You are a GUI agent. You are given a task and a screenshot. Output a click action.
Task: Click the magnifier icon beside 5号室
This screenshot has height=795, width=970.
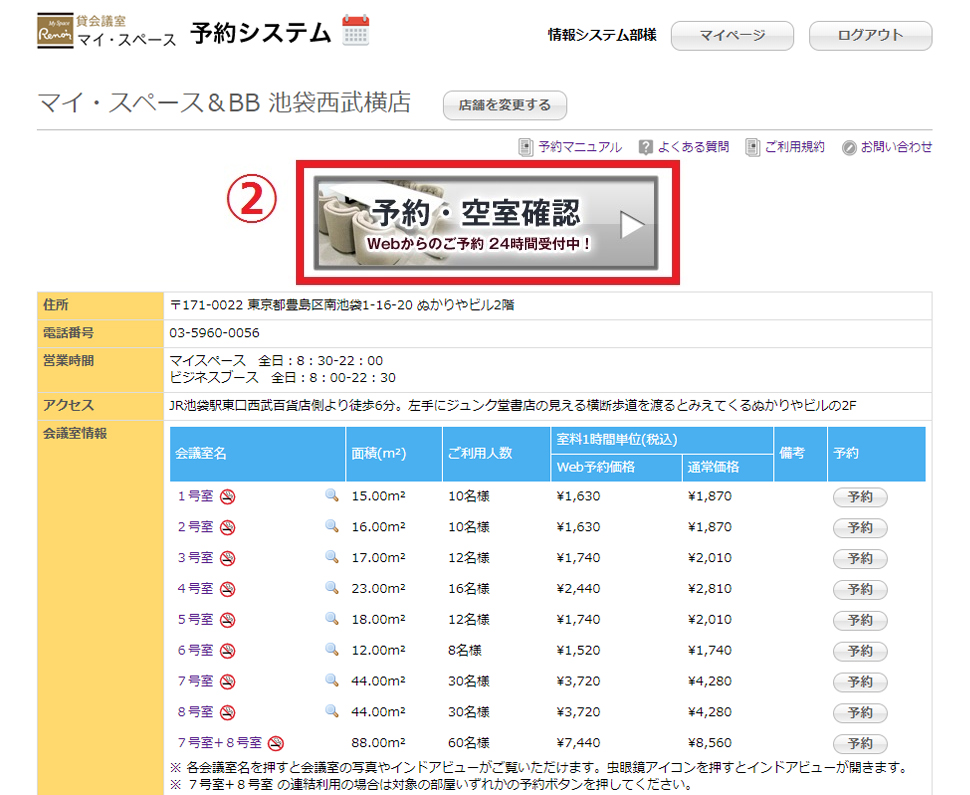[x=332, y=620]
